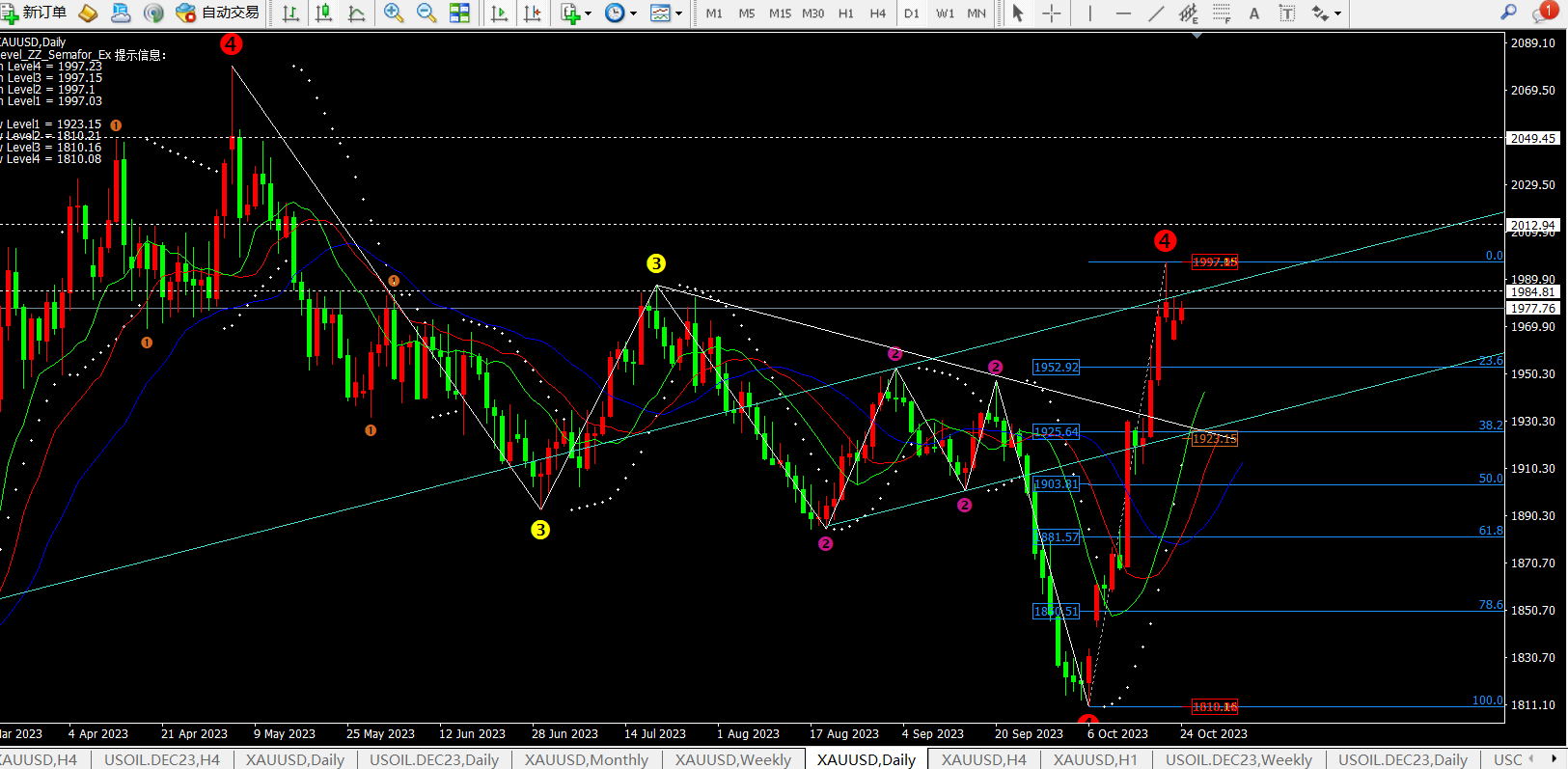Select the text (A) tool
The height and width of the screenshot is (769, 1568).
point(1254,13)
